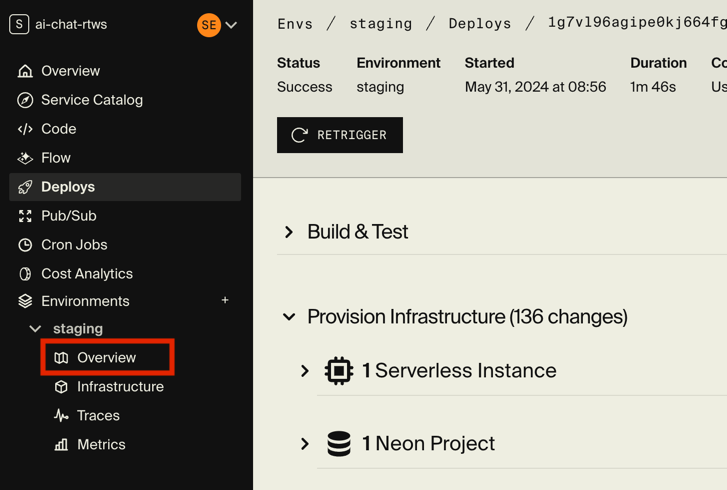Collapse Provision Infrastructure section
This screenshot has width=727, height=490.
point(289,317)
